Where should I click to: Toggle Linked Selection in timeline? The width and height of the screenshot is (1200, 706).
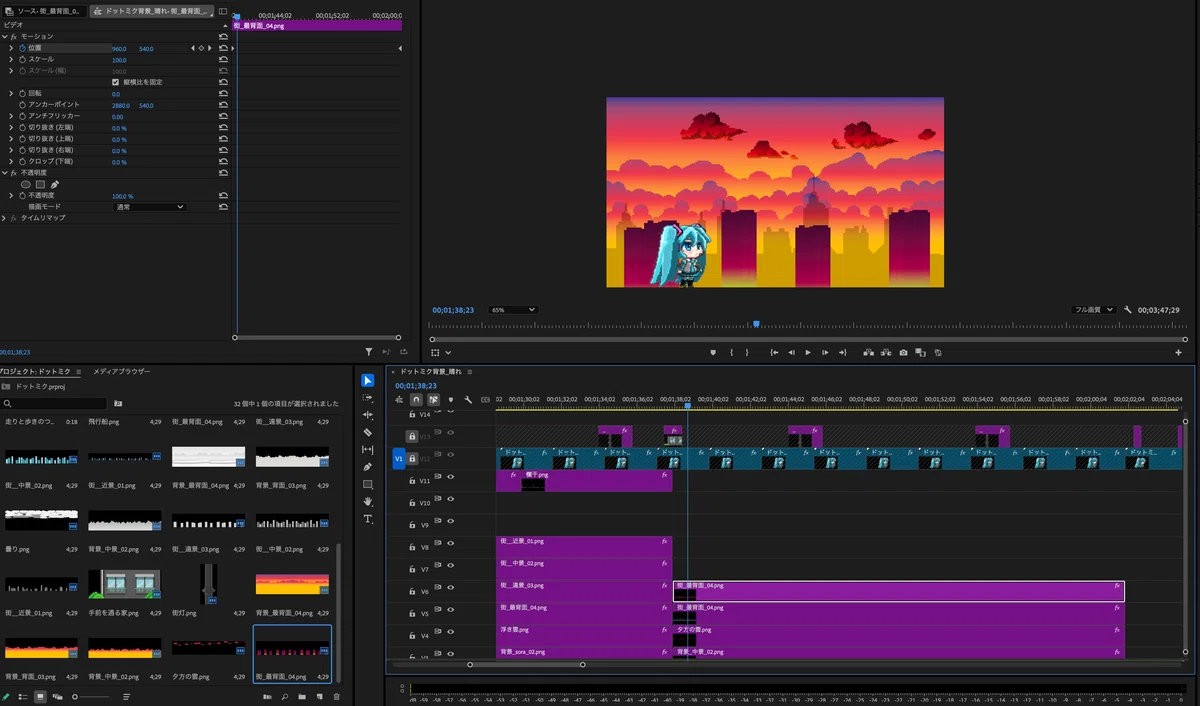point(433,399)
